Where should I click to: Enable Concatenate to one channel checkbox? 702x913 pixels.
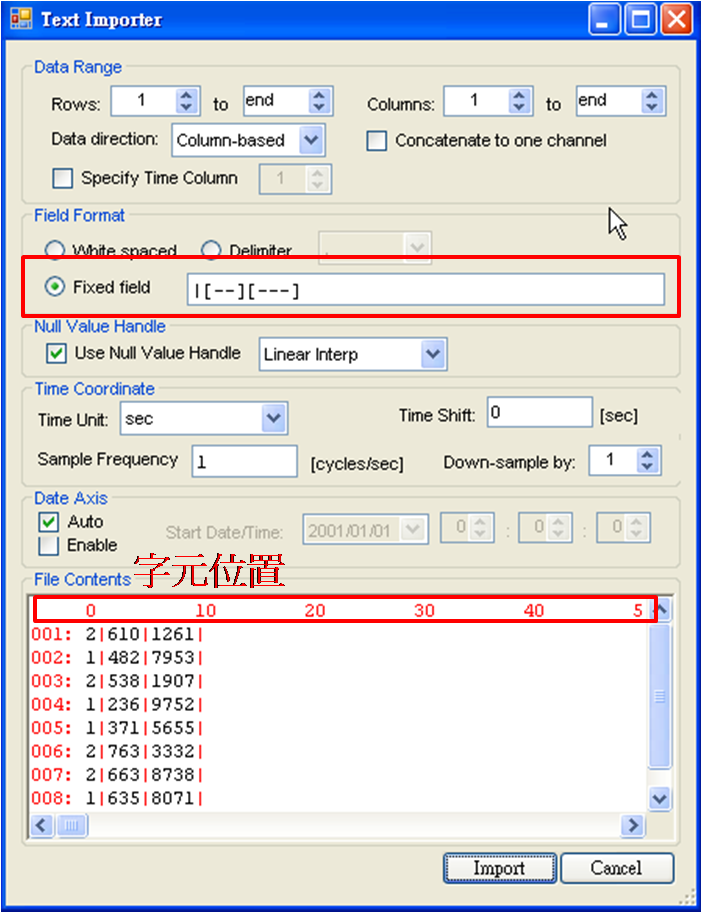[377, 141]
